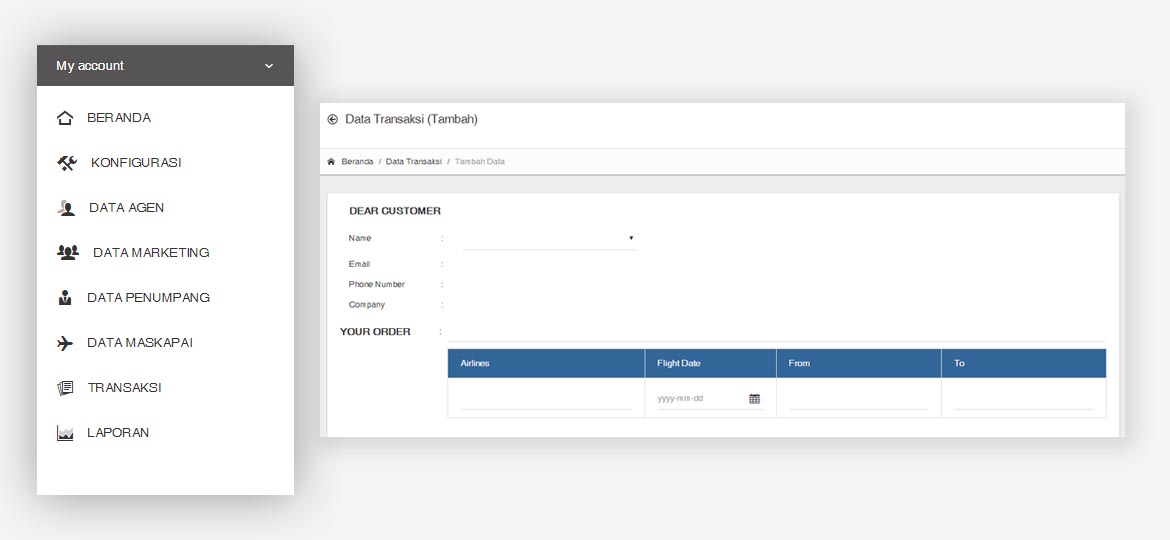Click the Konfigurasi tools icon
The width and height of the screenshot is (1170, 540).
click(x=67, y=163)
